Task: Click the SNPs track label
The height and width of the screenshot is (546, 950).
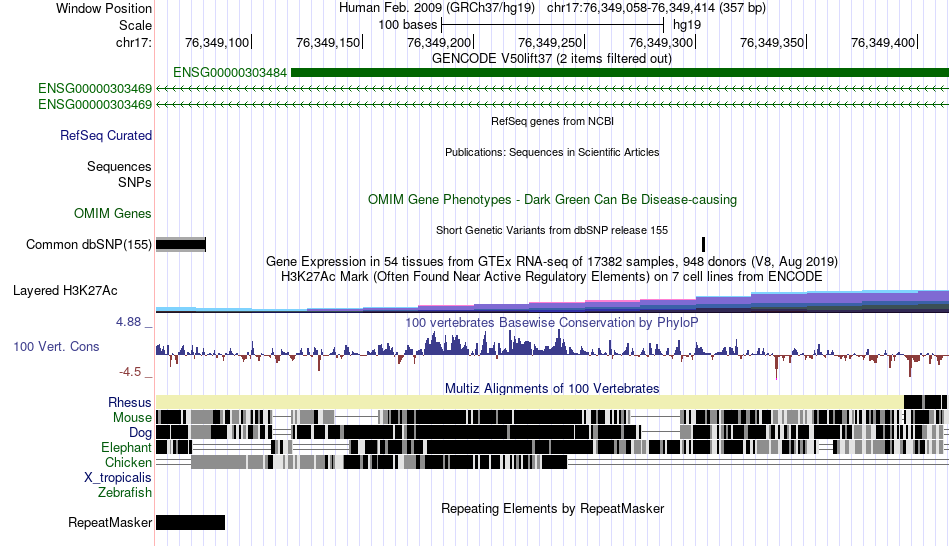Action: (x=135, y=182)
